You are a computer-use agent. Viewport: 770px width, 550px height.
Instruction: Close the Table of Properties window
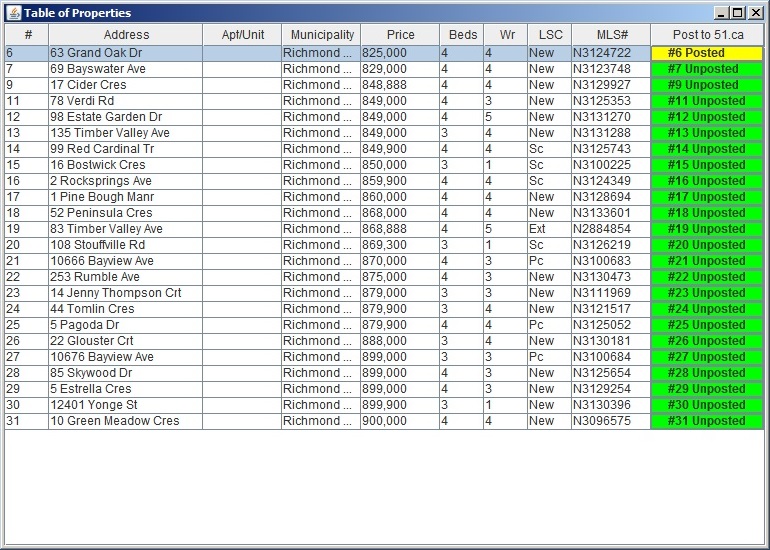pos(755,13)
